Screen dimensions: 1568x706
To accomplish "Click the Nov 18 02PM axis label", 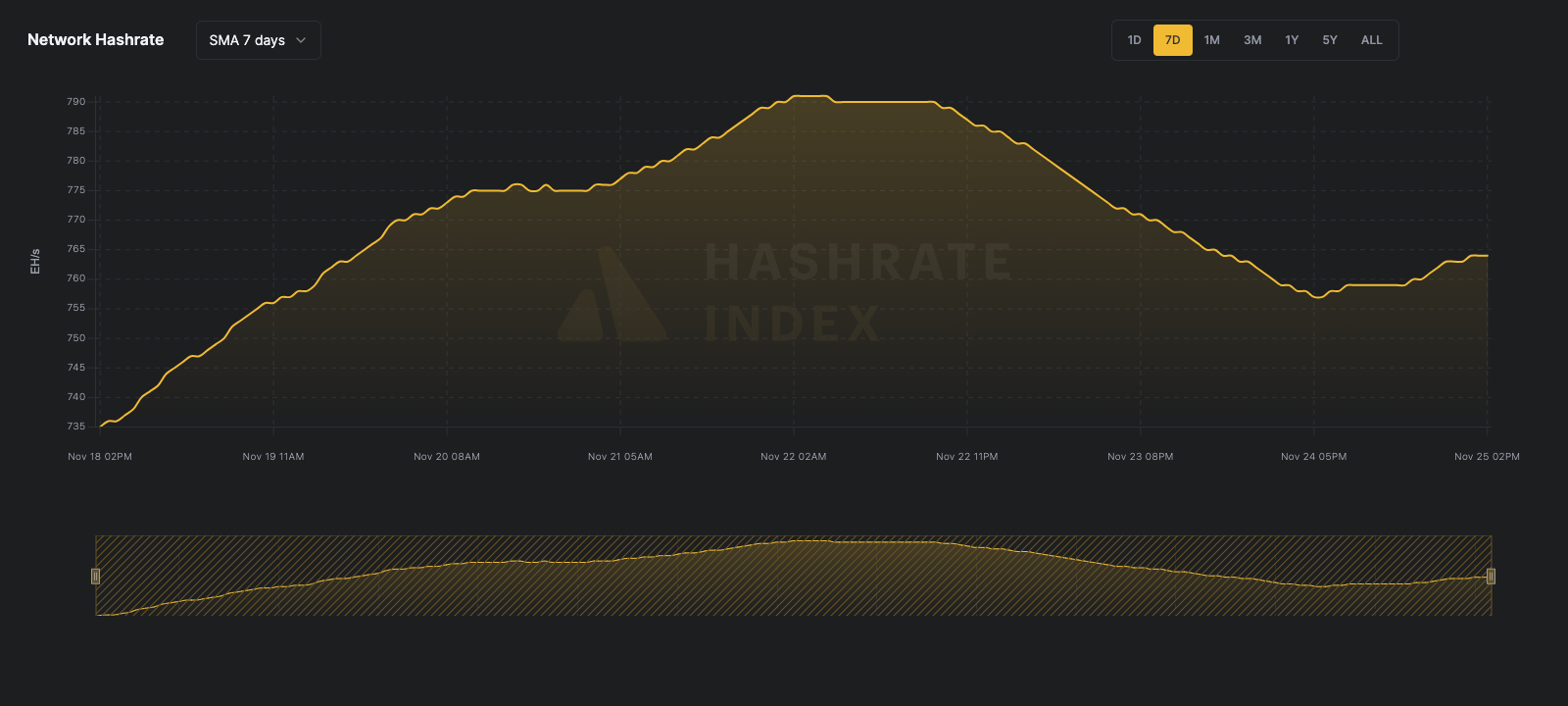I will (100, 457).
